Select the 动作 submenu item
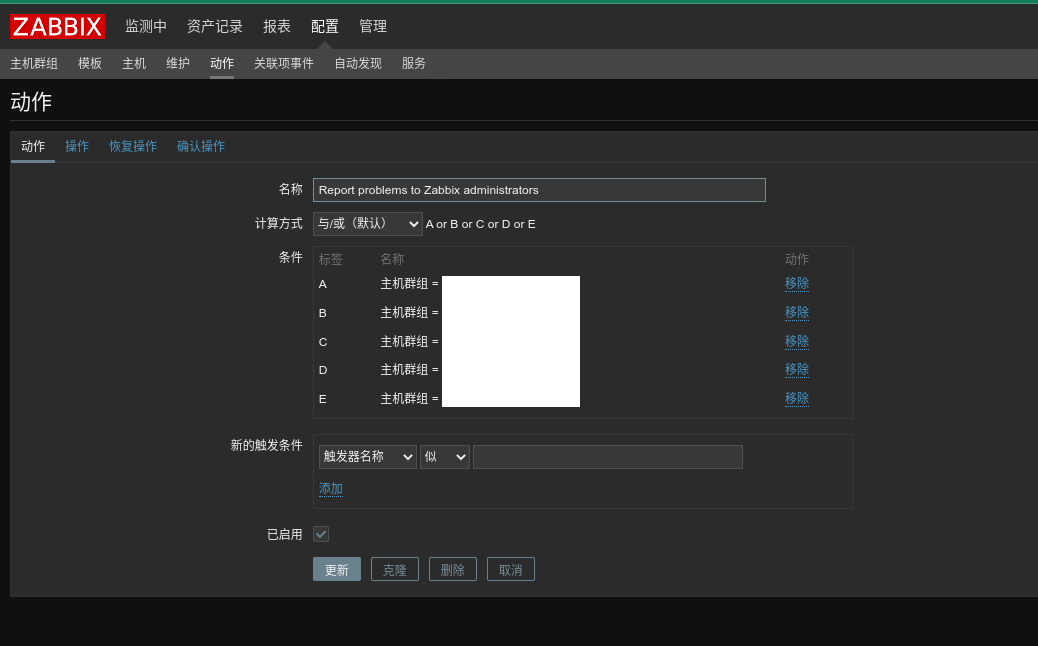 click(x=222, y=64)
